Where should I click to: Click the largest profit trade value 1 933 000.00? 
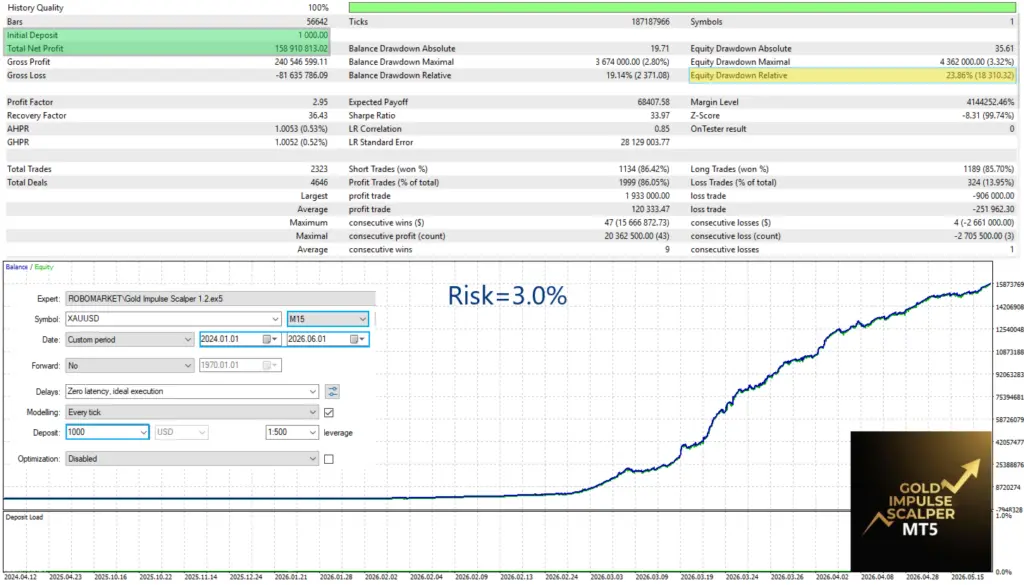tap(647, 196)
